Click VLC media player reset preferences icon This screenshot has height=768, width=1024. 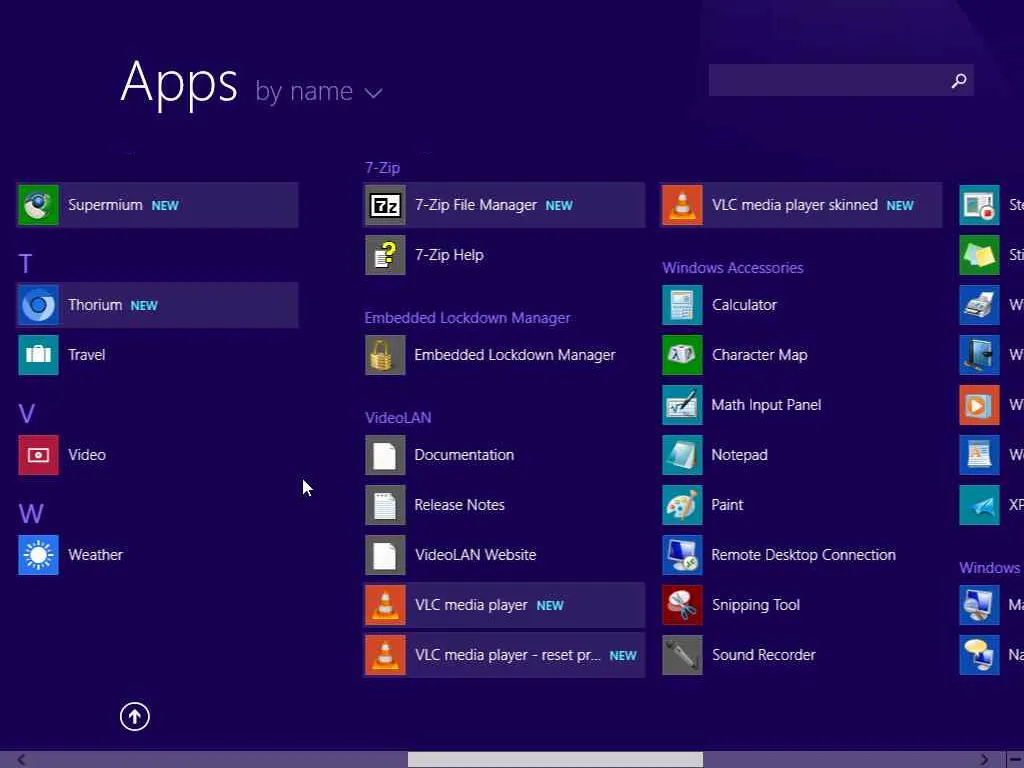click(385, 655)
